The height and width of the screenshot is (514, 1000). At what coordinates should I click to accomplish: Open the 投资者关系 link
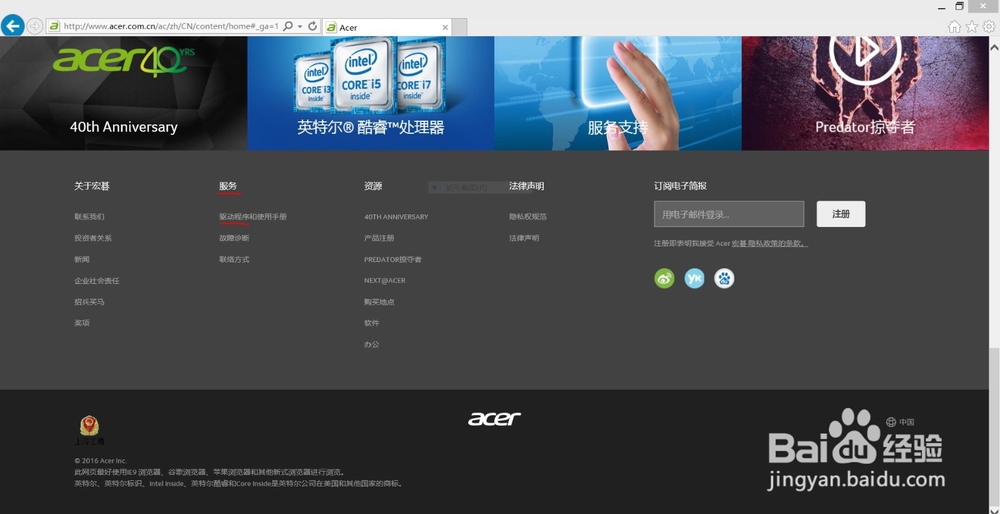(93, 238)
